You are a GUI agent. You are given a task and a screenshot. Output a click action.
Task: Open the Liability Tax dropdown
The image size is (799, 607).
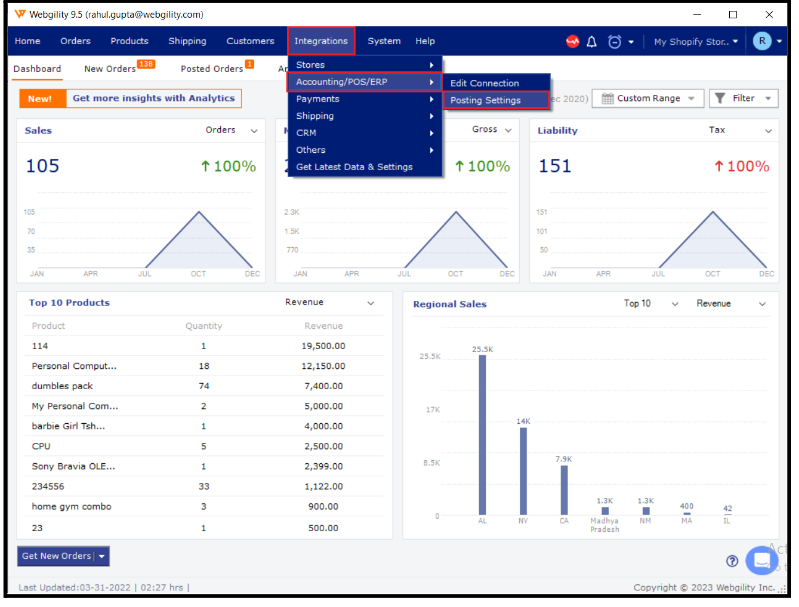tap(740, 130)
